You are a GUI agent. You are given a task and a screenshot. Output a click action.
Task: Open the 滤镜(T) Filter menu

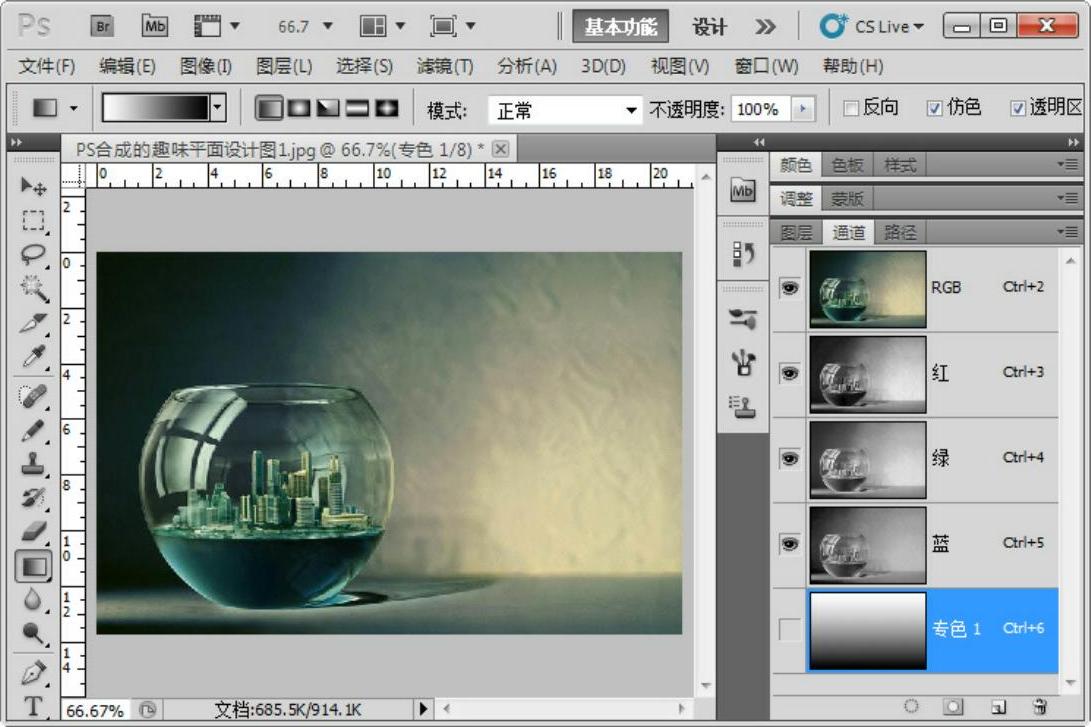[444, 67]
